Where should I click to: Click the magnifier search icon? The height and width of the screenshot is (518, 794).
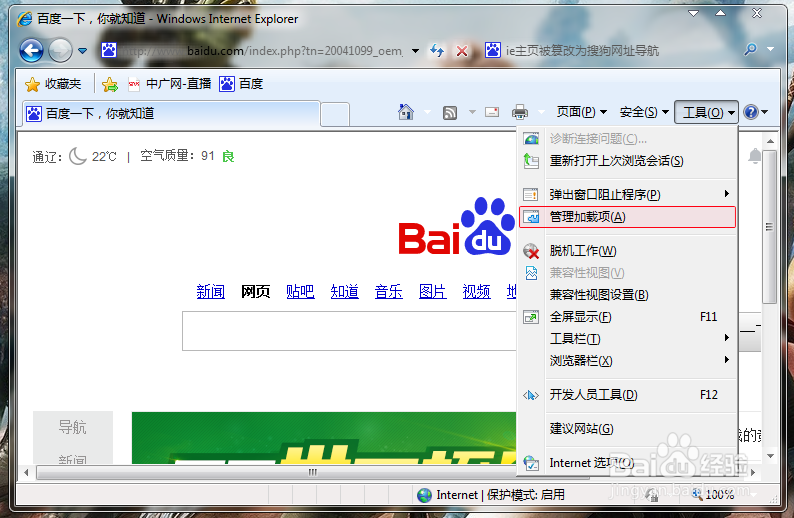click(750, 49)
